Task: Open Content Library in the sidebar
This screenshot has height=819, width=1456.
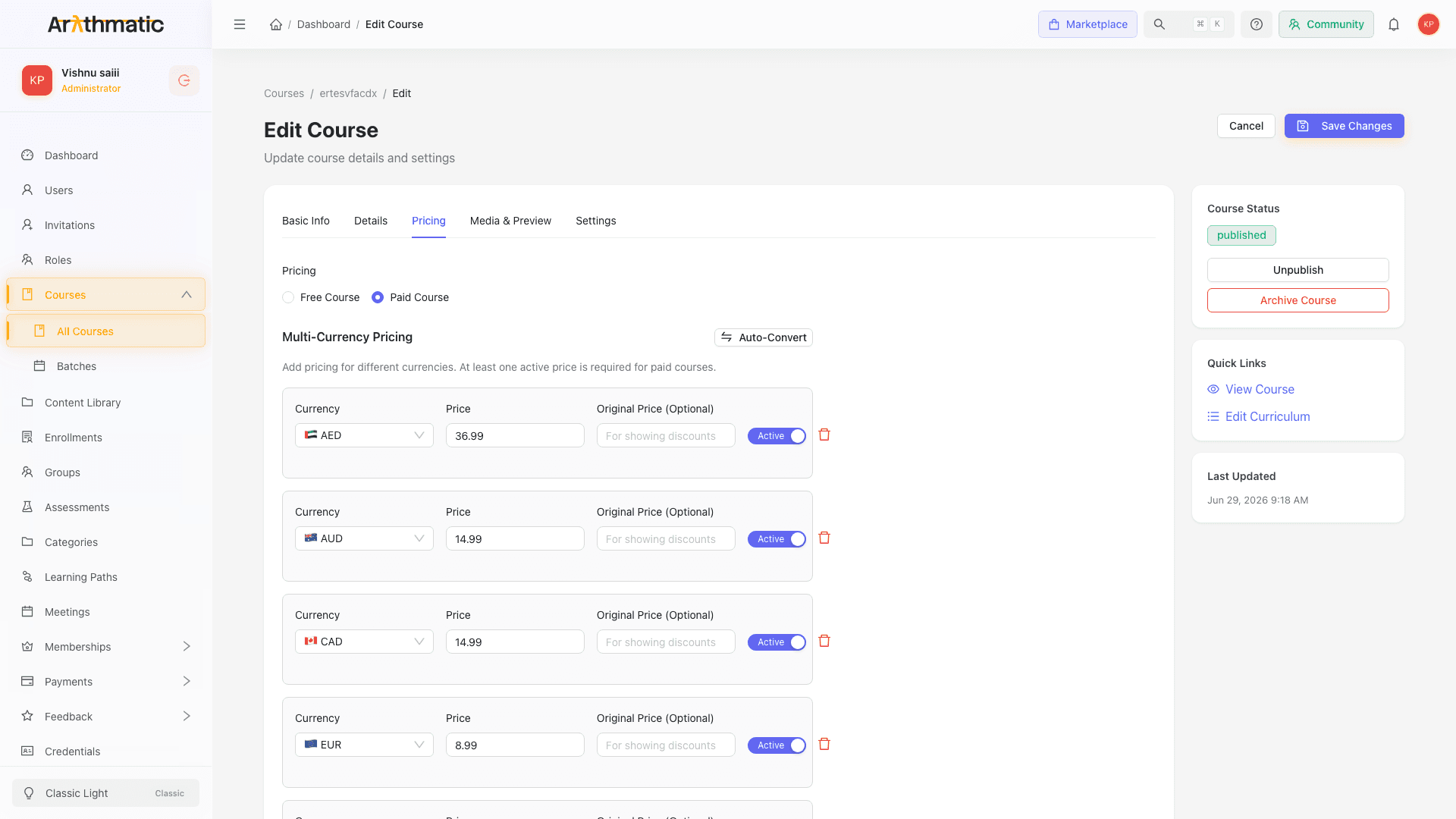Action: tap(105, 403)
